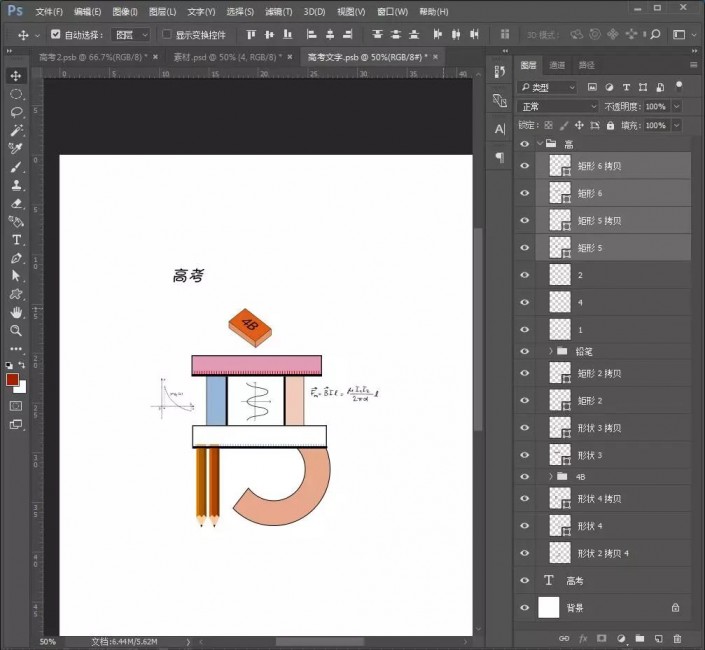Select the Pen tool

[16, 258]
